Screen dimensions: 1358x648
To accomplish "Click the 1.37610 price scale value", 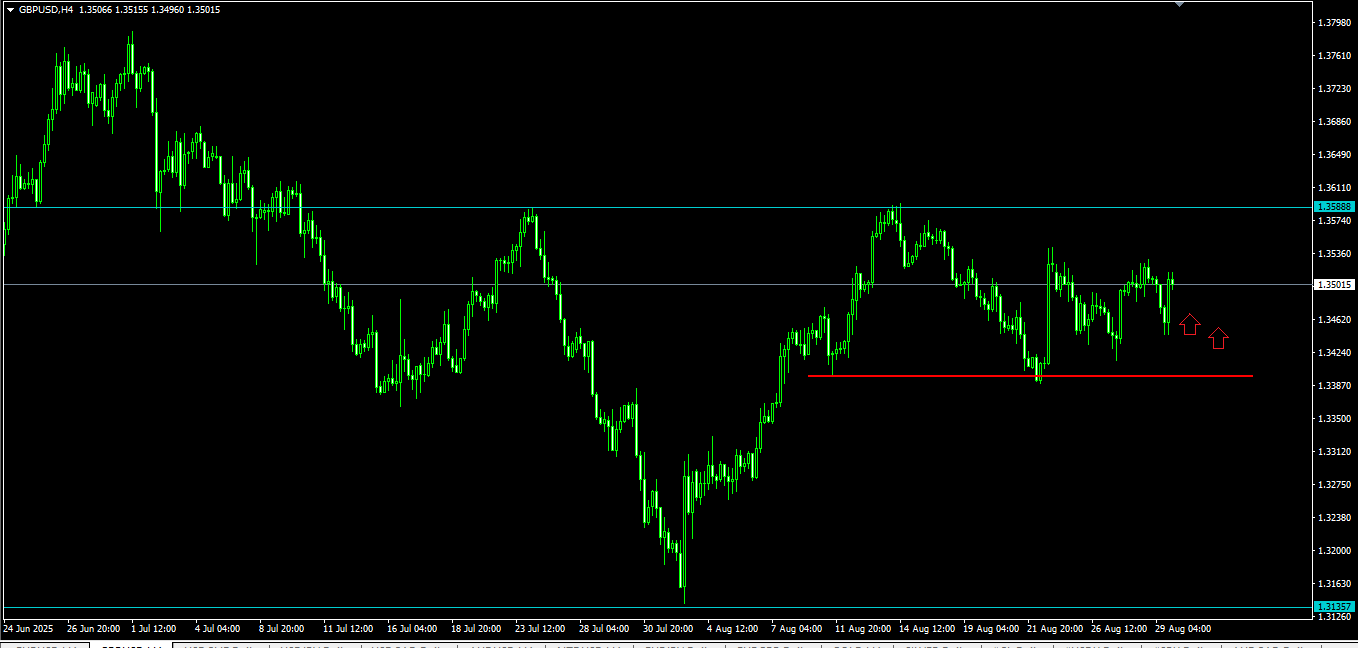I will click(1336, 56).
